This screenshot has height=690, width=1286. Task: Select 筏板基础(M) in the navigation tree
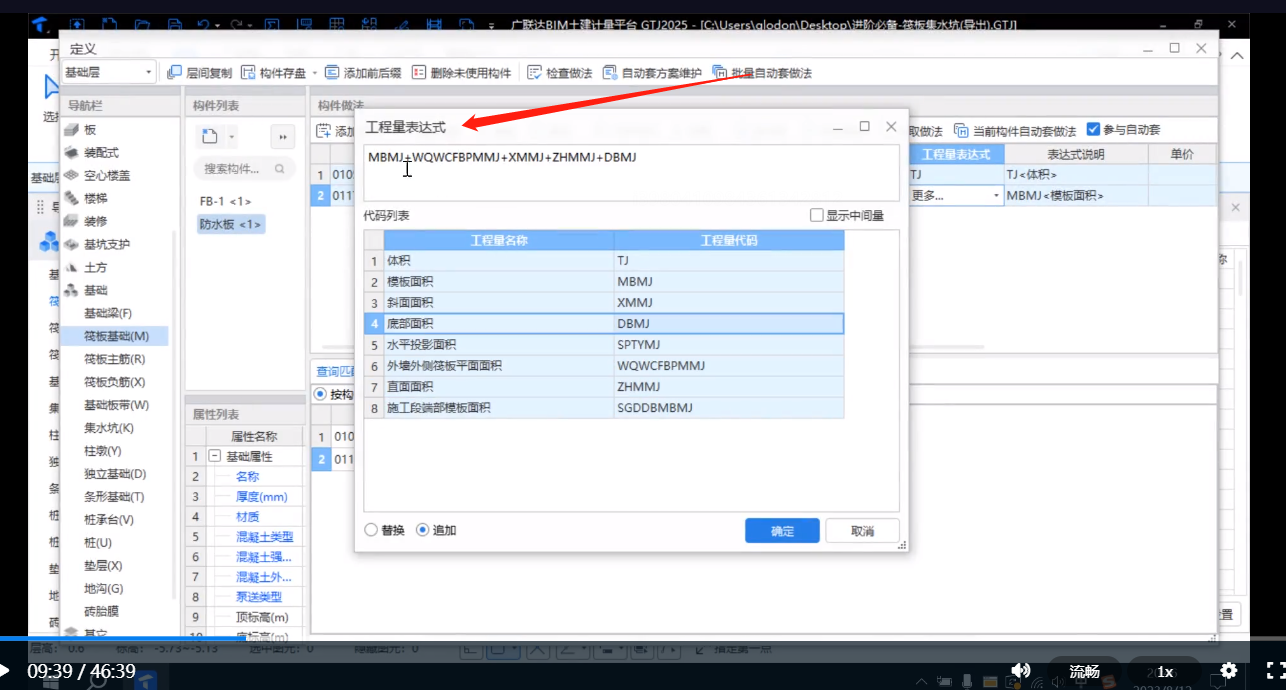pyautogui.click(x=116, y=336)
